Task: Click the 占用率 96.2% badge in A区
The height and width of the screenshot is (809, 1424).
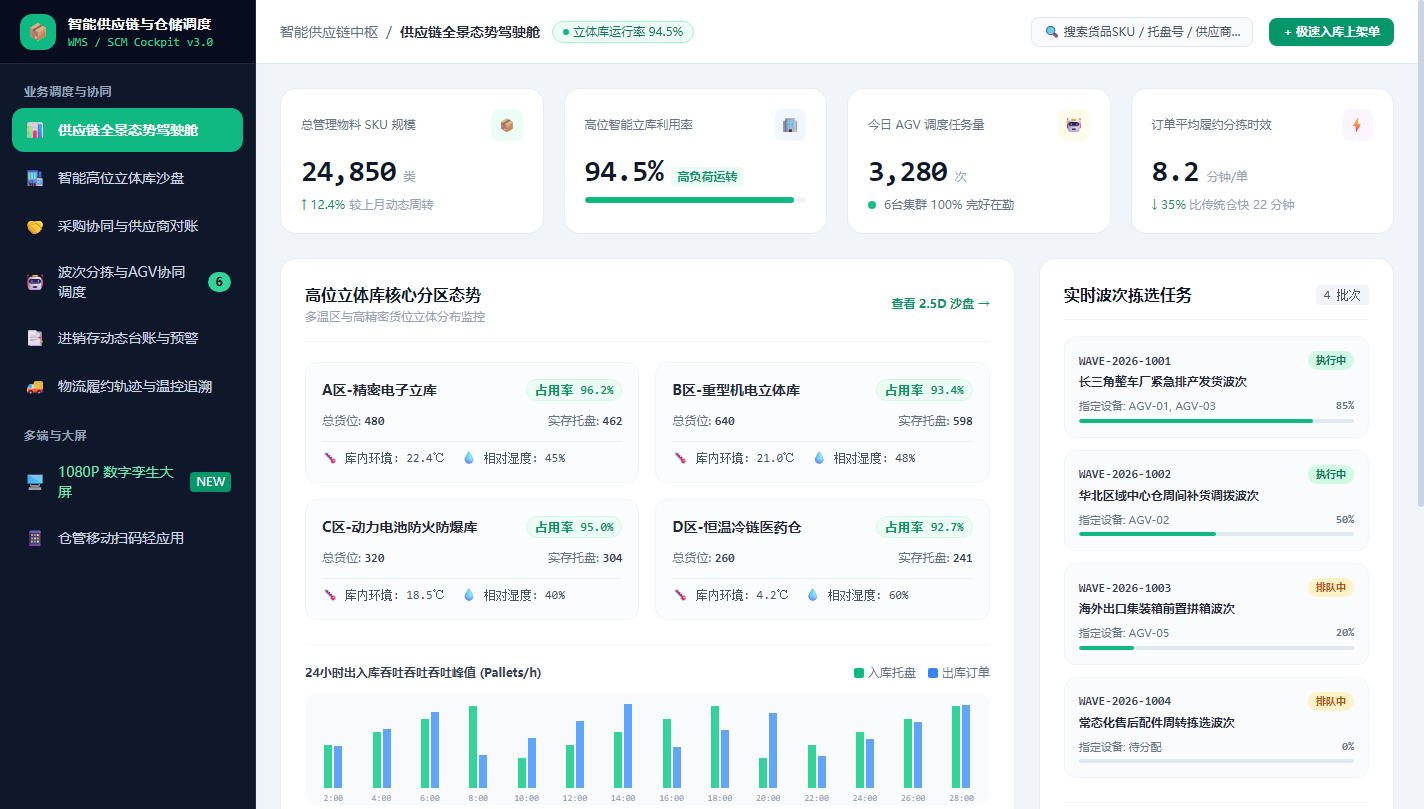Action: click(574, 390)
